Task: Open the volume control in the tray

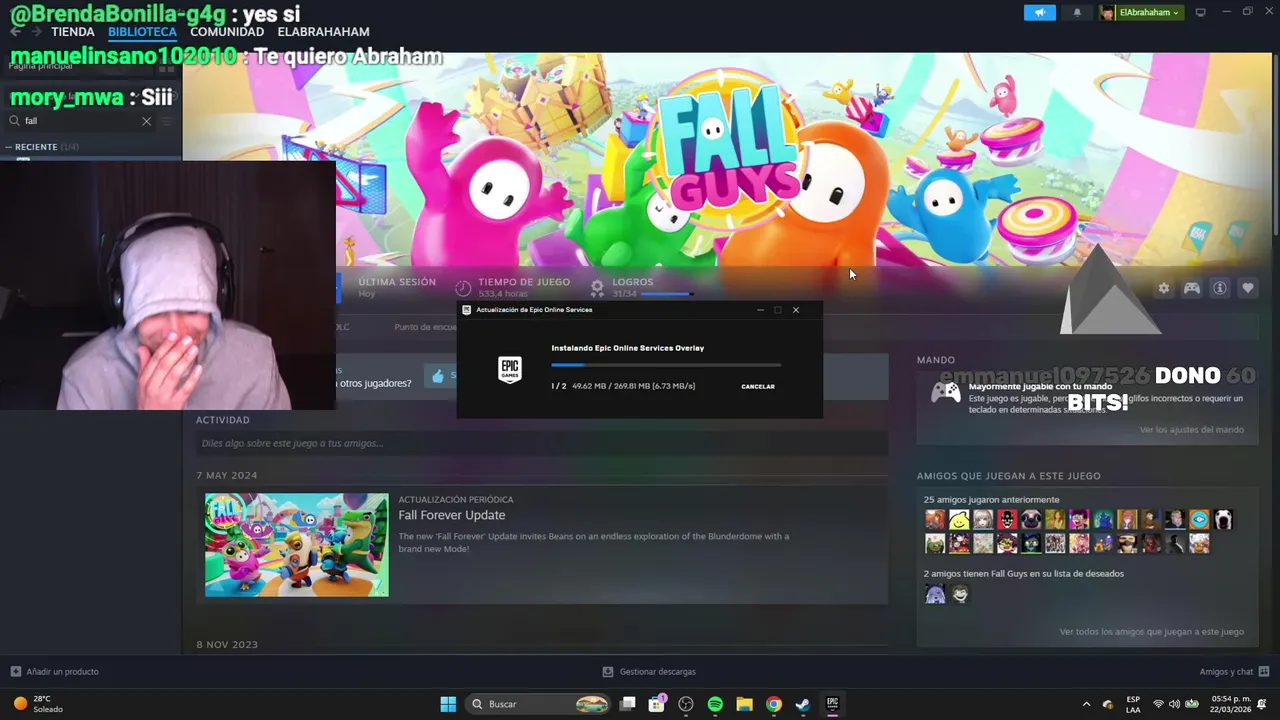Action: click(1174, 704)
